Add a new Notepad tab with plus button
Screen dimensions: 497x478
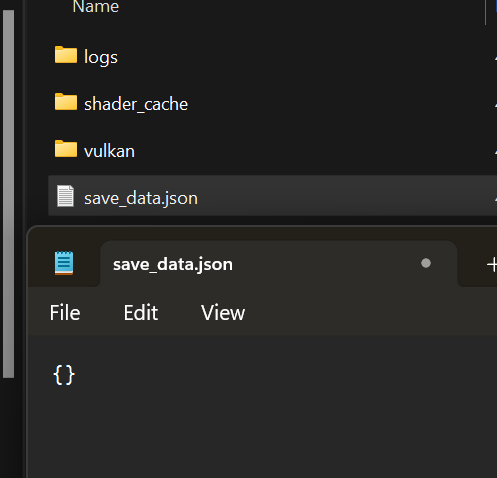click(492, 265)
